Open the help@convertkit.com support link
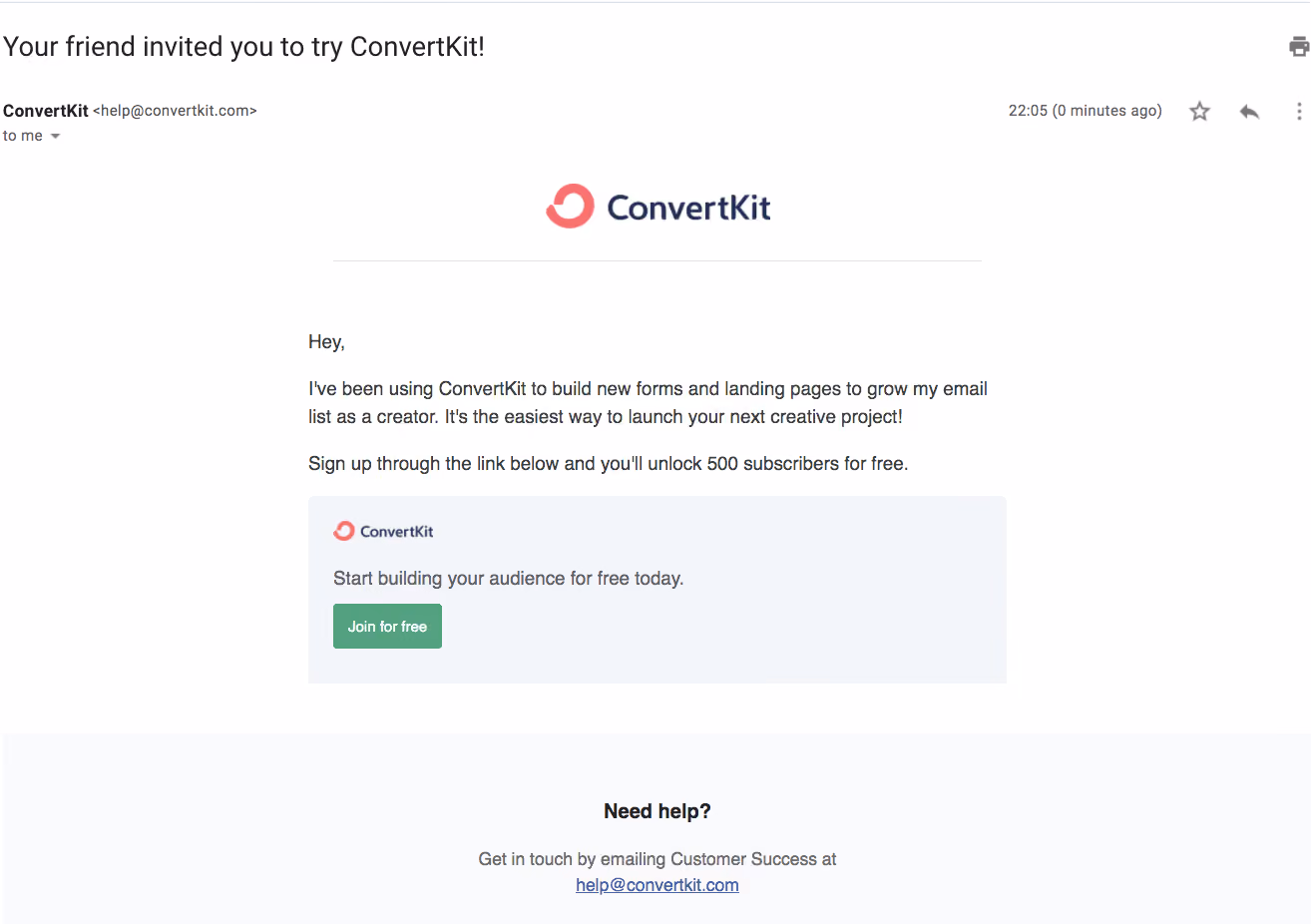The height and width of the screenshot is (924, 1311). pos(657,885)
